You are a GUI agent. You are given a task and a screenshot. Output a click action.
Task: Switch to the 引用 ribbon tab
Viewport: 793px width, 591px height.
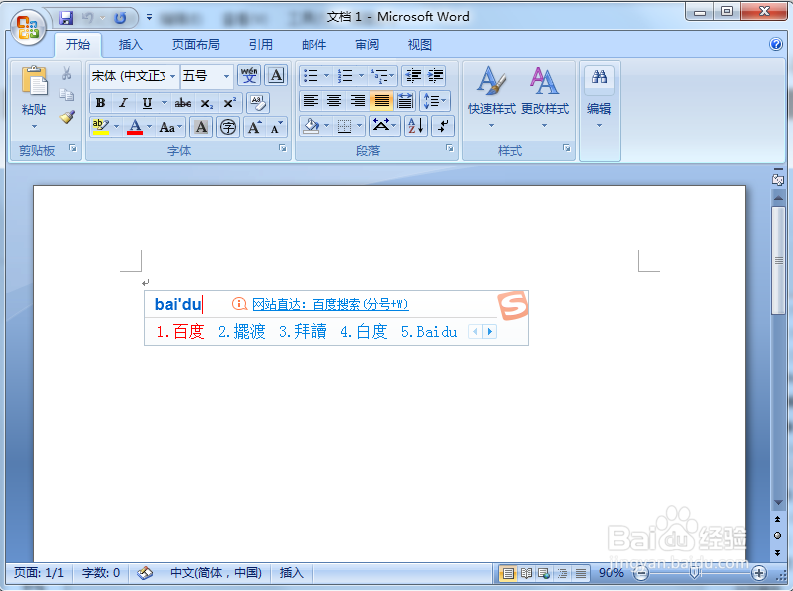(x=260, y=44)
